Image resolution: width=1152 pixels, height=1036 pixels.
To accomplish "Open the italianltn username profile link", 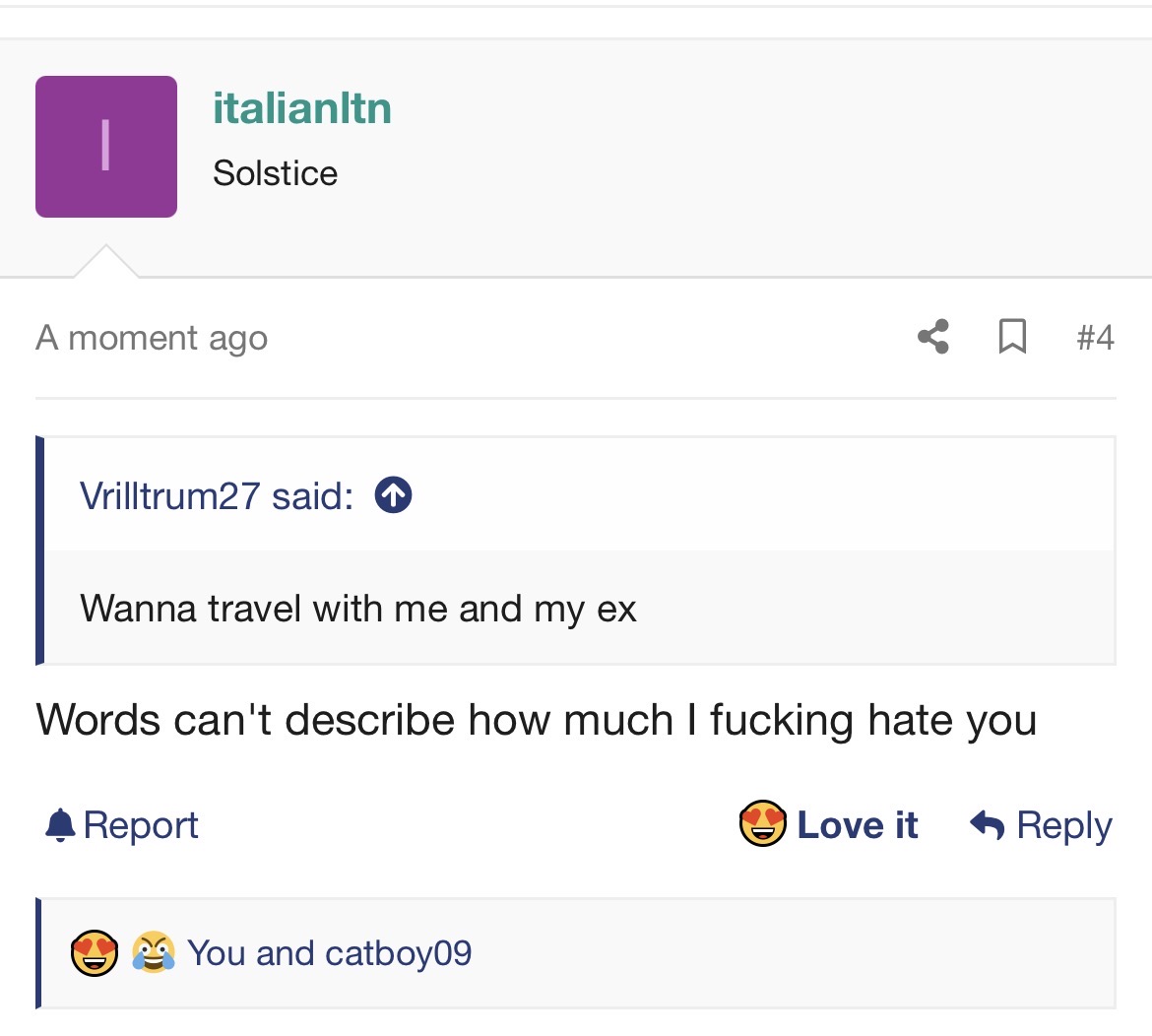I will 302,108.
